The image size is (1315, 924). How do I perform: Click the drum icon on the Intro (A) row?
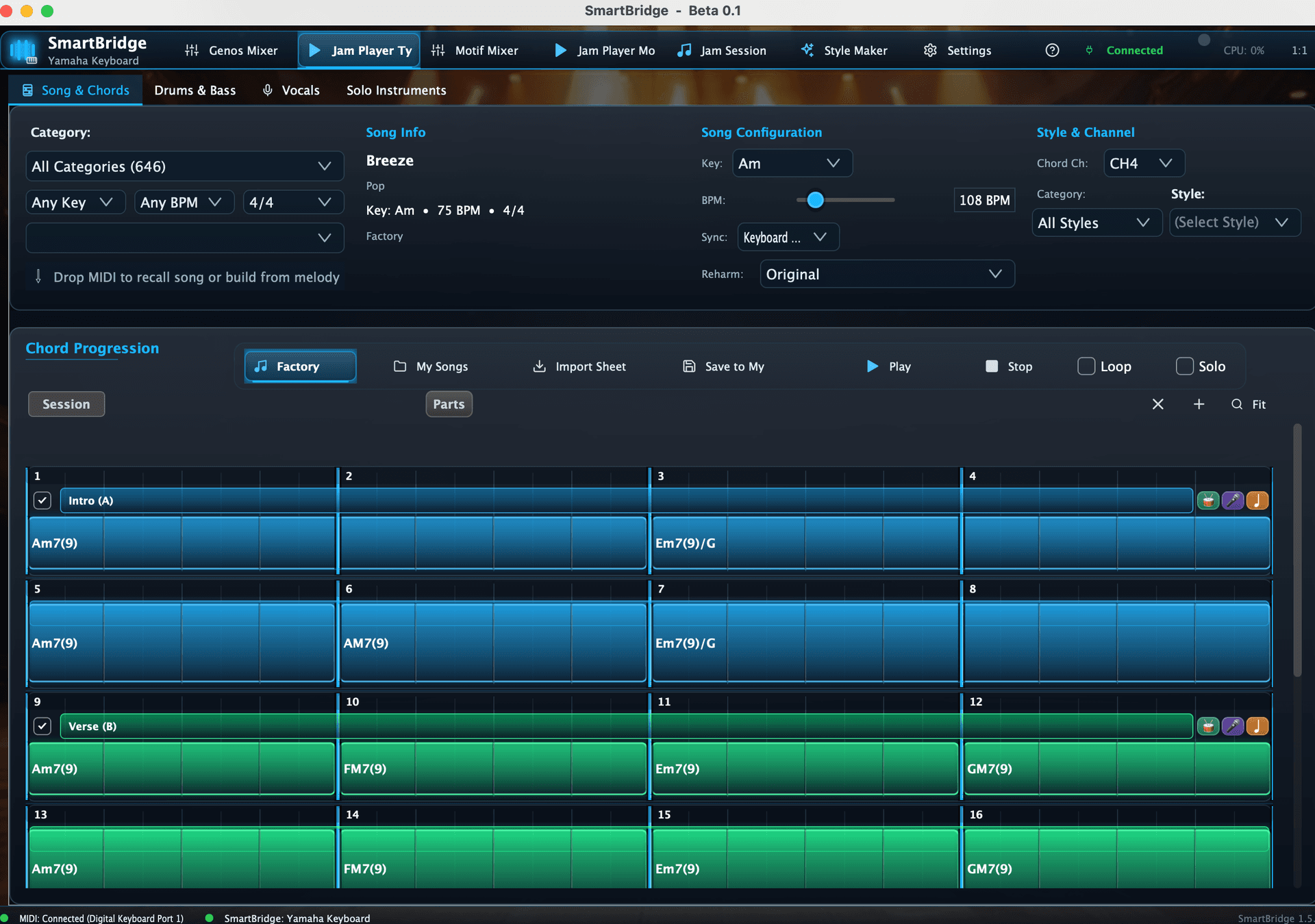1208,501
